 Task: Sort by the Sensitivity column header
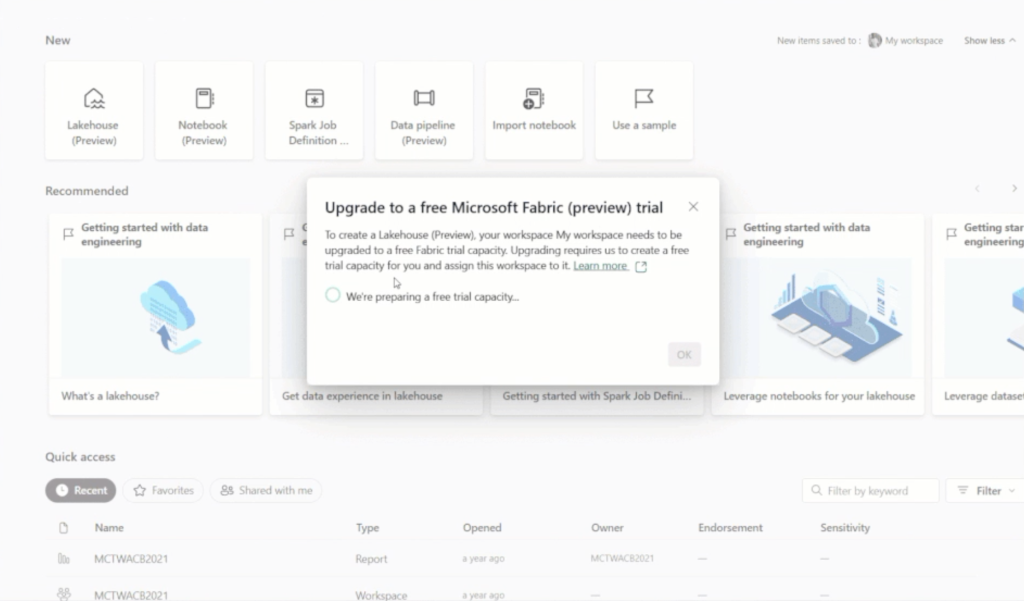coord(845,528)
